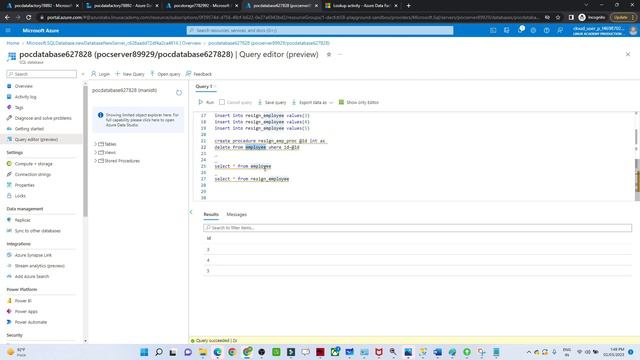This screenshot has height=360, width=640.
Task: Pin the Query editor blade star icon
Action: tap(329, 54)
